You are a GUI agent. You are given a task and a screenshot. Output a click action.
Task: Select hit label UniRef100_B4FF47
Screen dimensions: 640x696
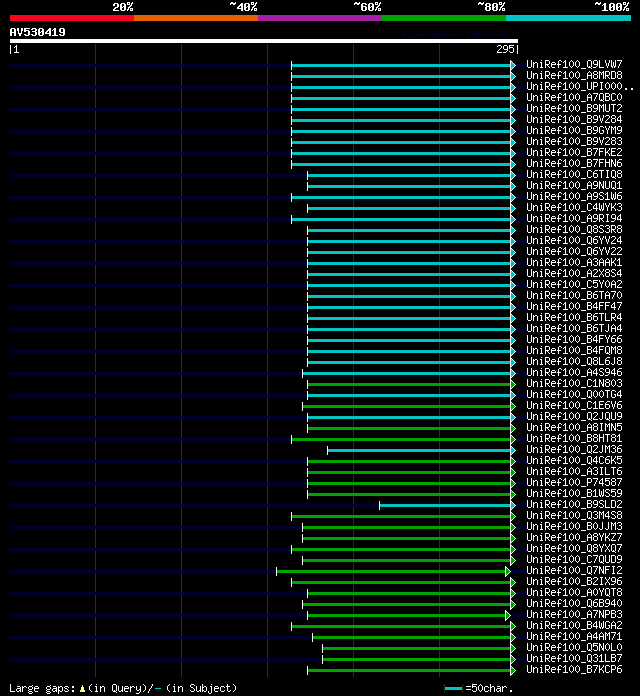(574, 306)
